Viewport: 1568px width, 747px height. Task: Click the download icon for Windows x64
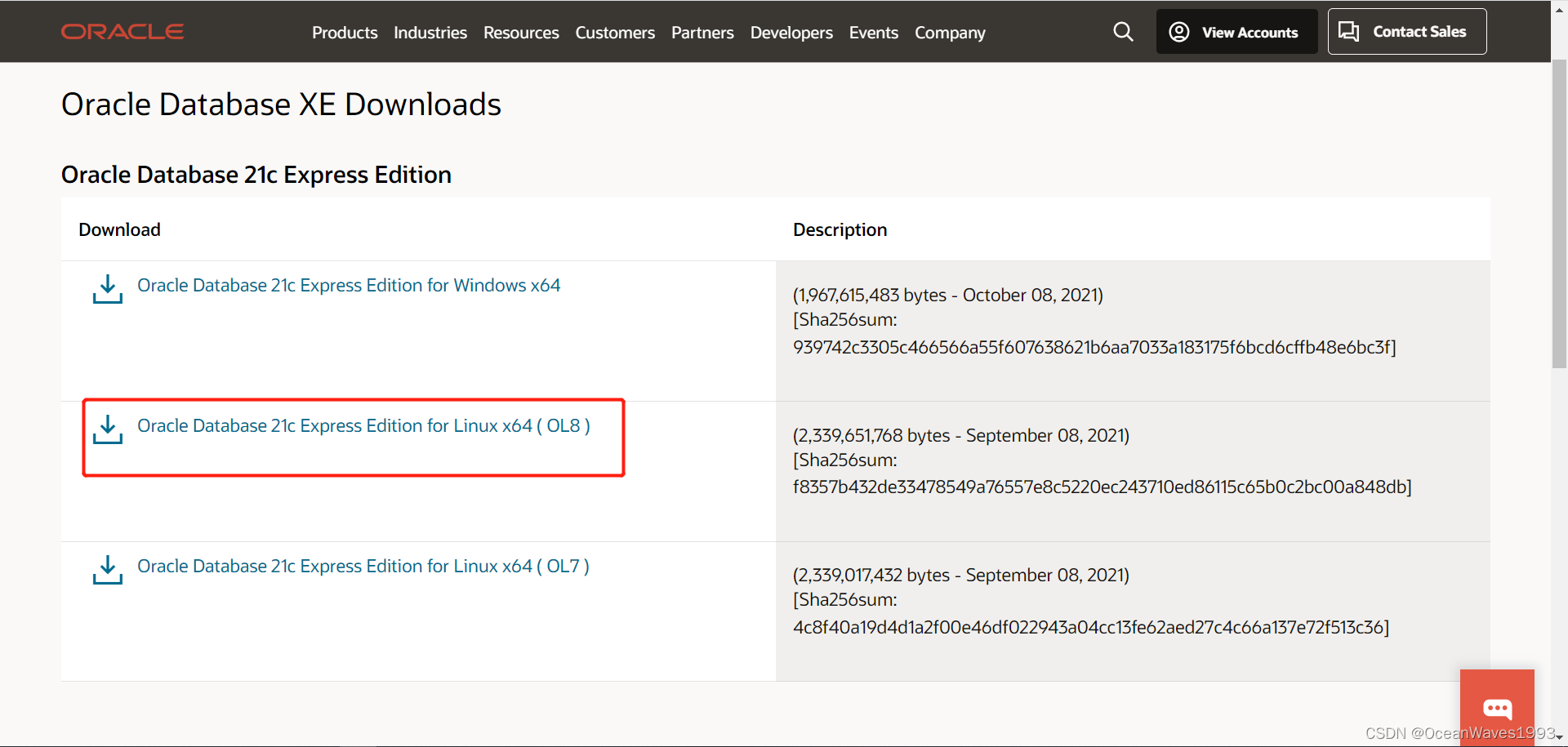click(x=108, y=289)
